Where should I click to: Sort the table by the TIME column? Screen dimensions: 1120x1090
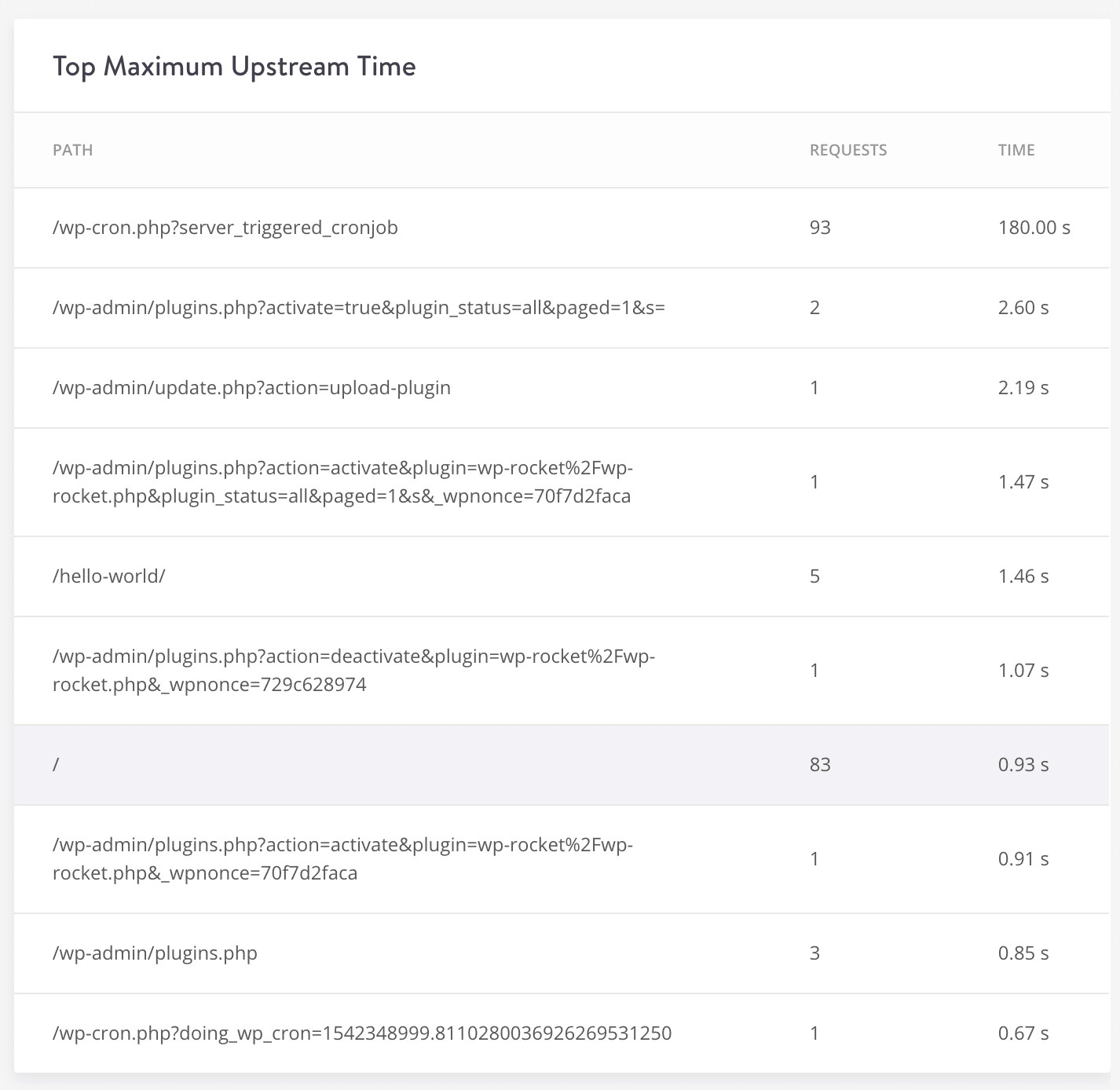[1016, 150]
